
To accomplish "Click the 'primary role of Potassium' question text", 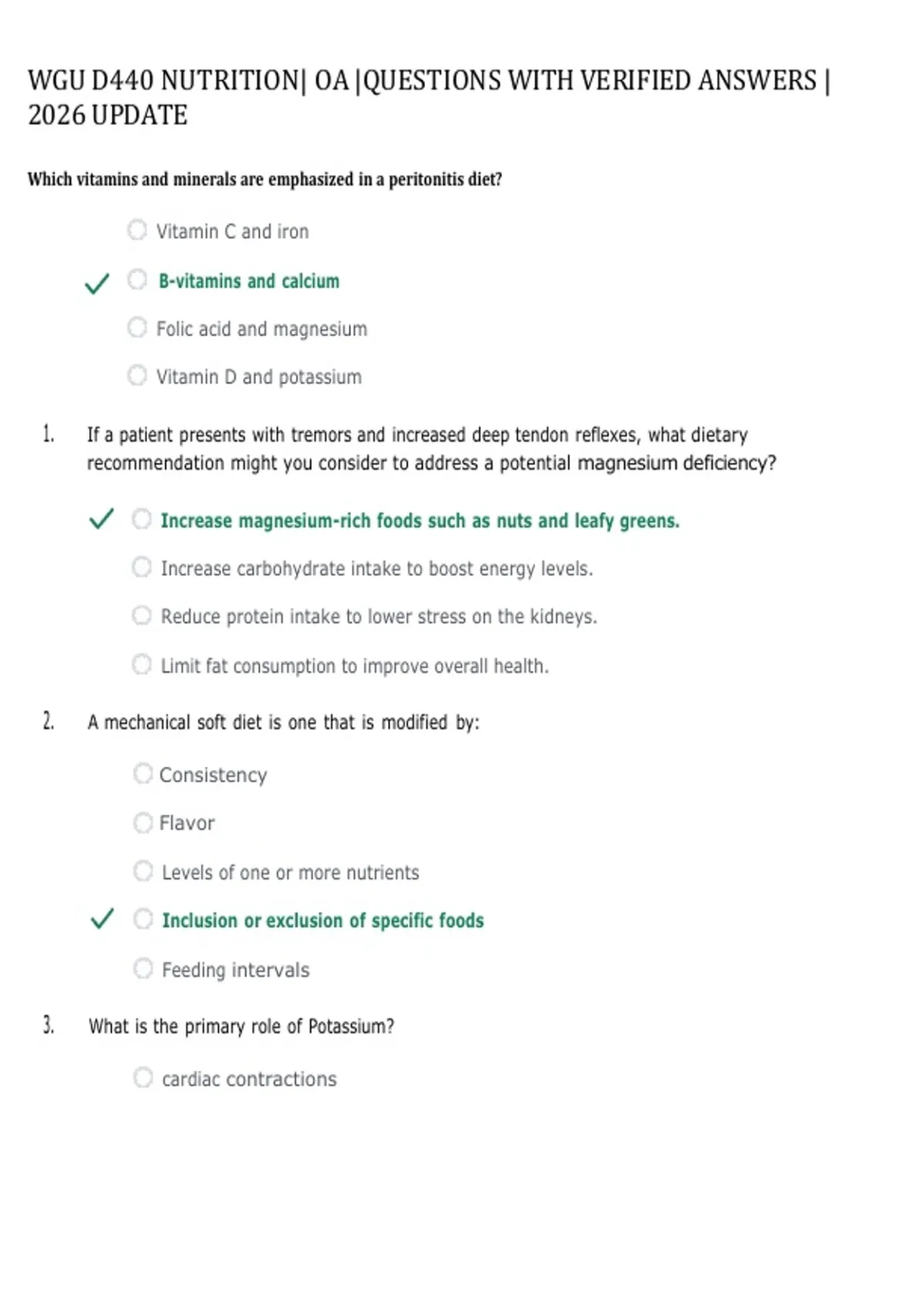I will click(x=242, y=1026).
